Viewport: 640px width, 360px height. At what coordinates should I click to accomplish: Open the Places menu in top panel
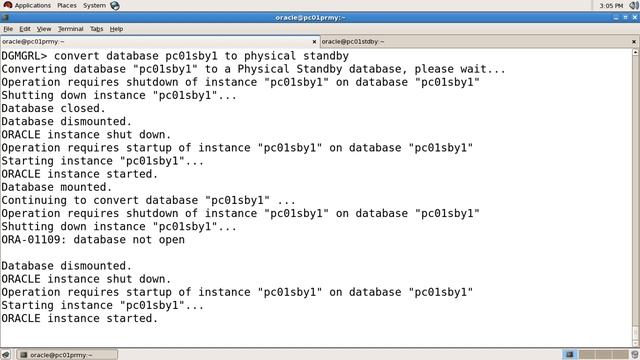(x=67, y=5)
